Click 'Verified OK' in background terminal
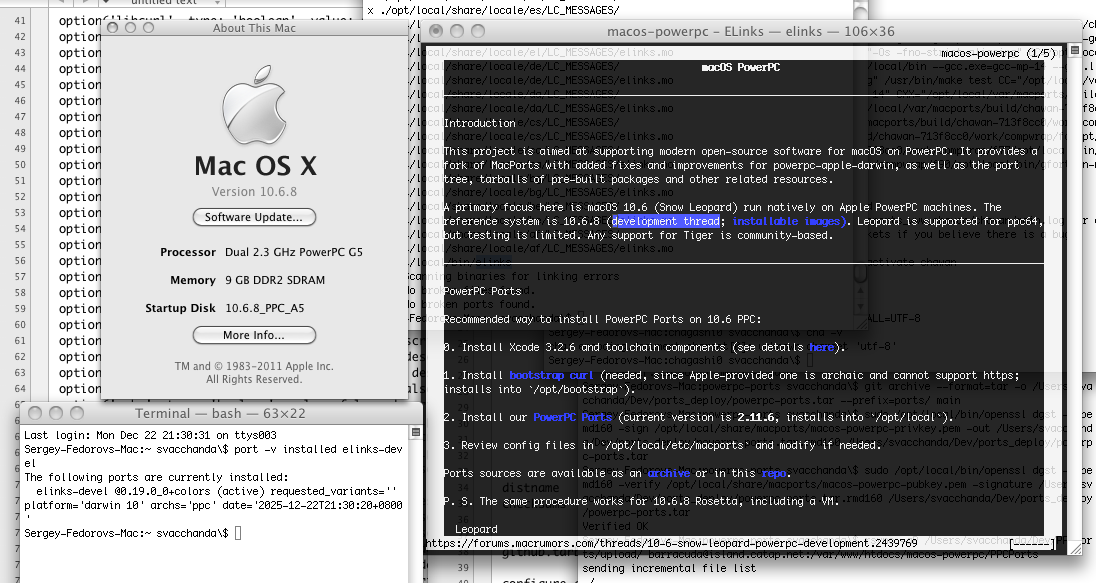This screenshot has height=583, width=1096. [x=617, y=526]
